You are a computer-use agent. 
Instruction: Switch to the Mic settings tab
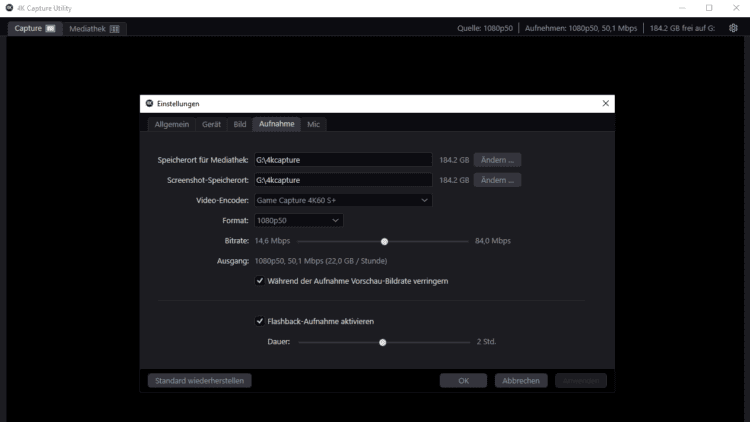(x=314, y=124)
